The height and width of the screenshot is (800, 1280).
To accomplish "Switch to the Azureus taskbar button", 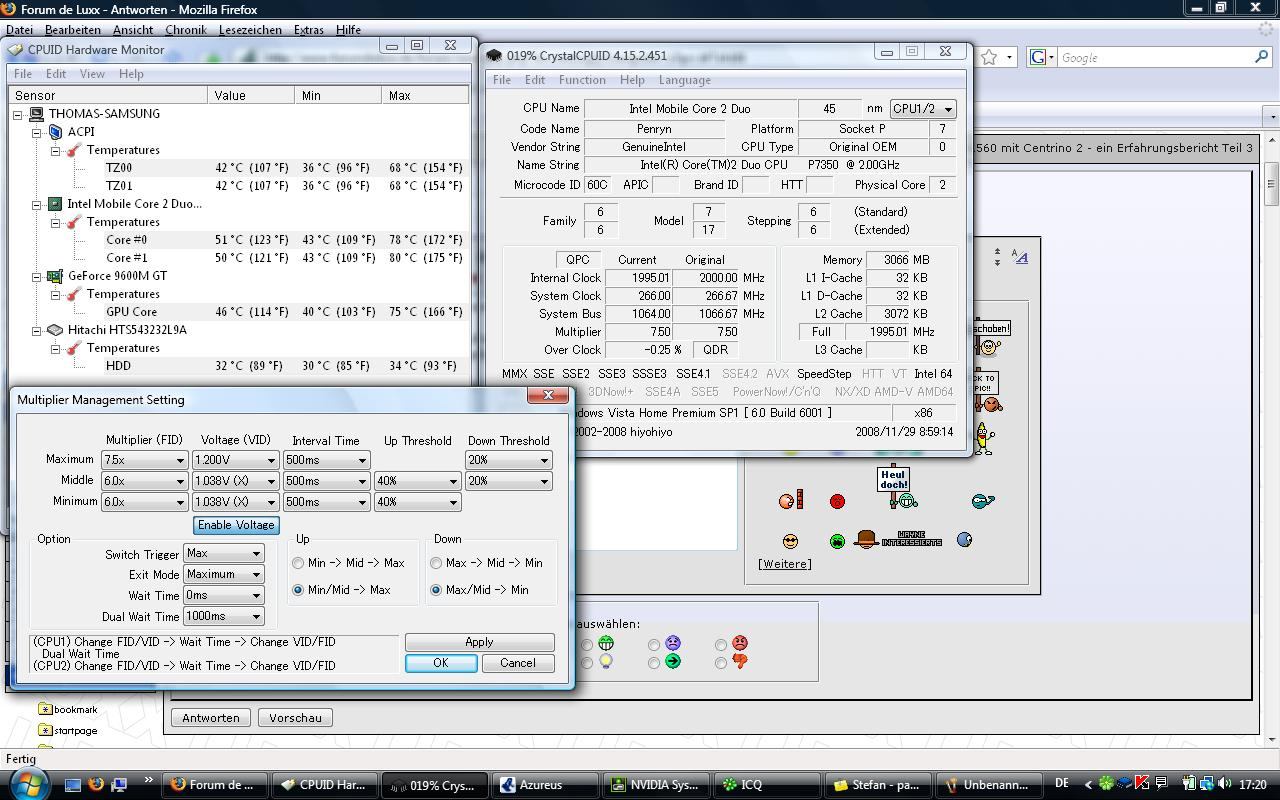I will click(546, 785).
